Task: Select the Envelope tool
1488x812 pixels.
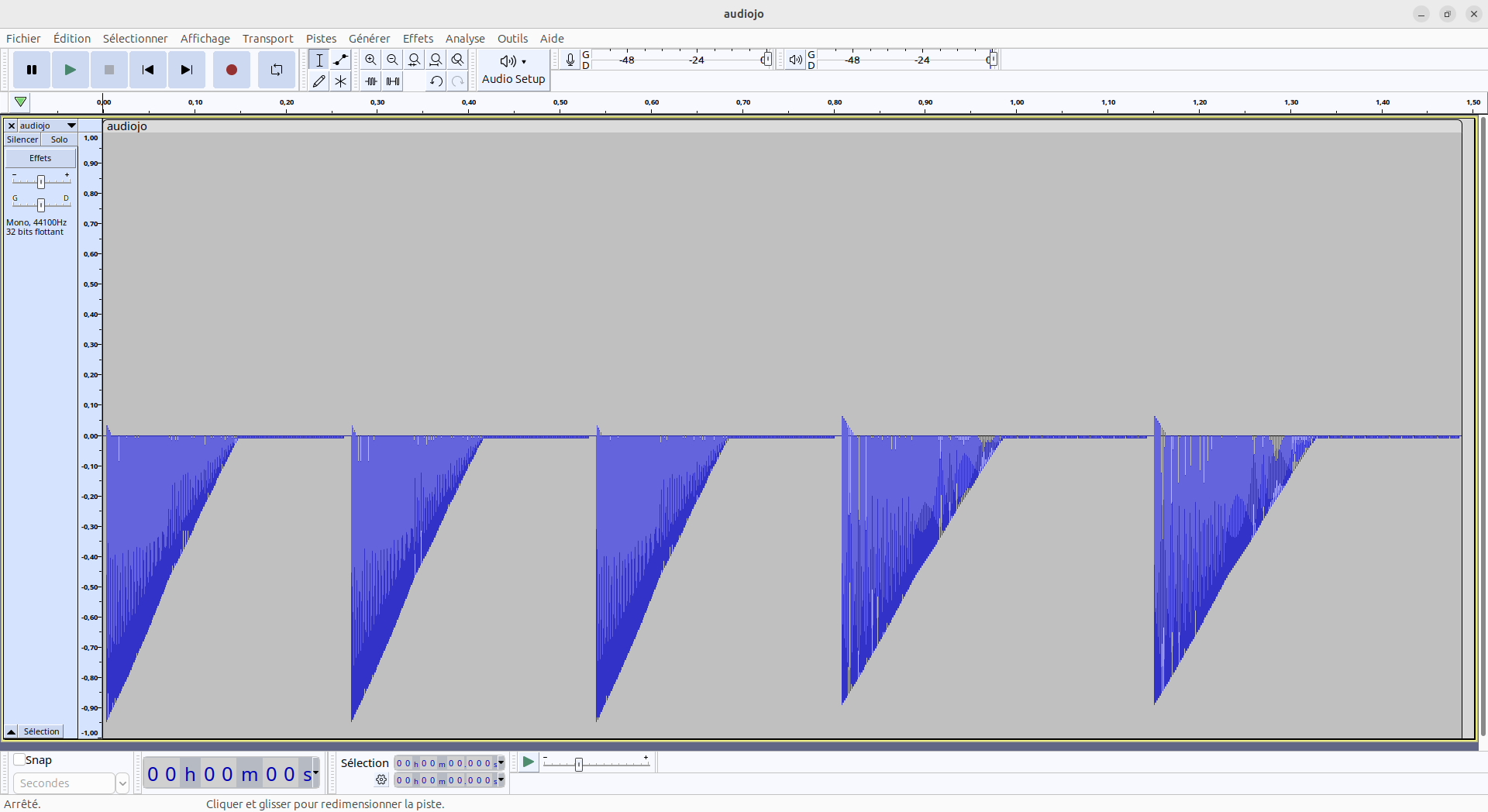Action: click(340, 60)
